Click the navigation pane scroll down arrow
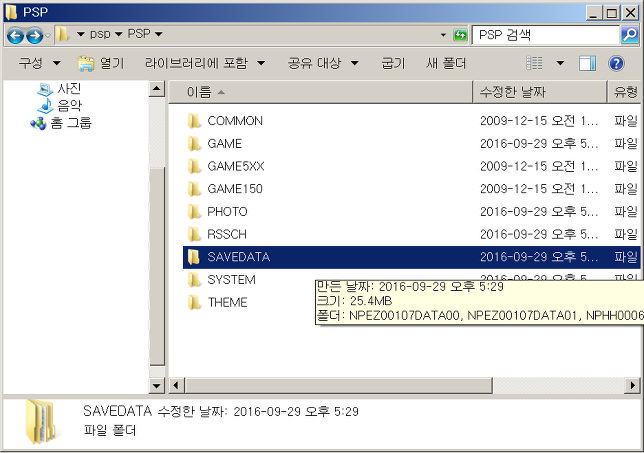 156,385
